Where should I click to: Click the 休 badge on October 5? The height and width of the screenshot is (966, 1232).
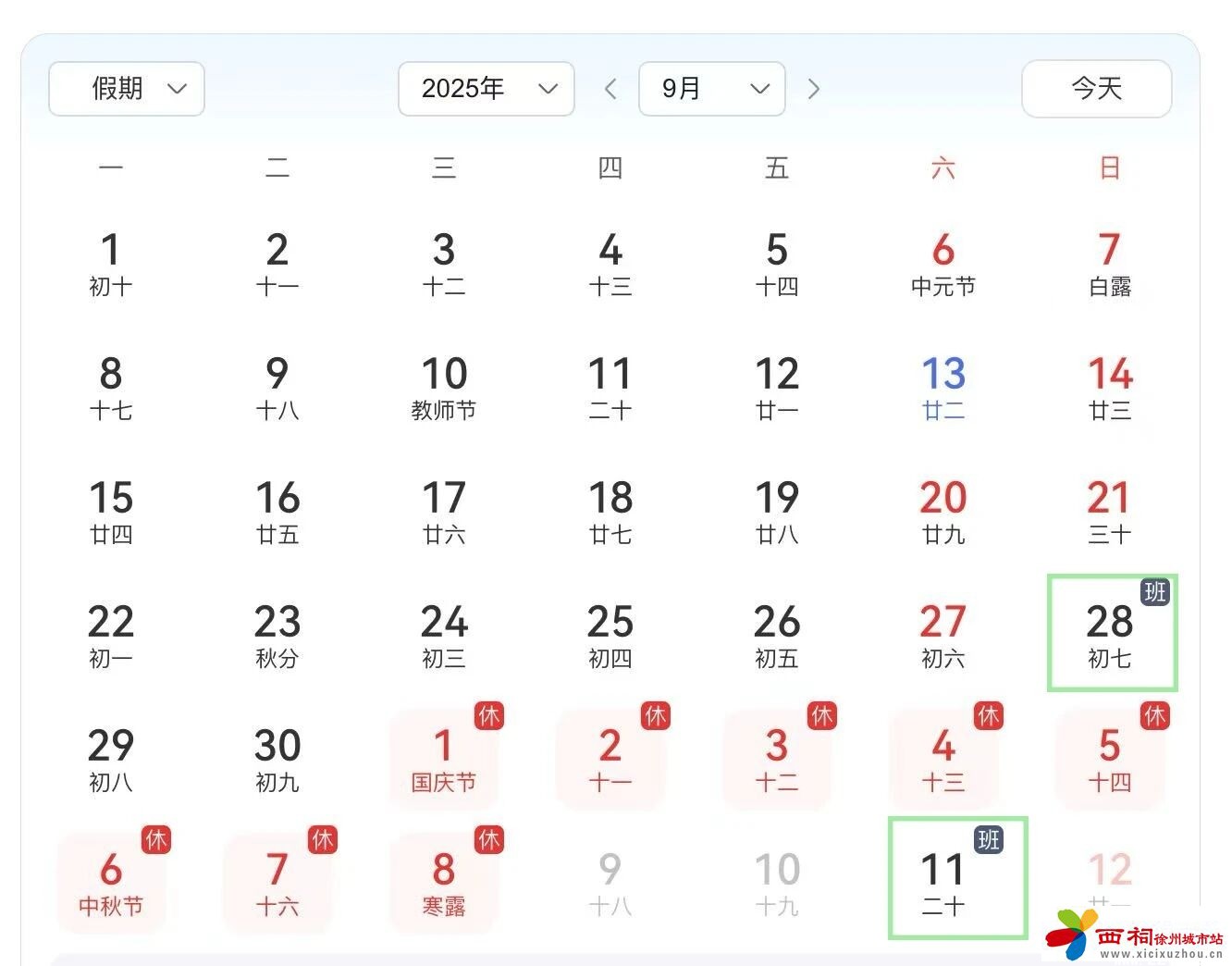point(1154,715)
